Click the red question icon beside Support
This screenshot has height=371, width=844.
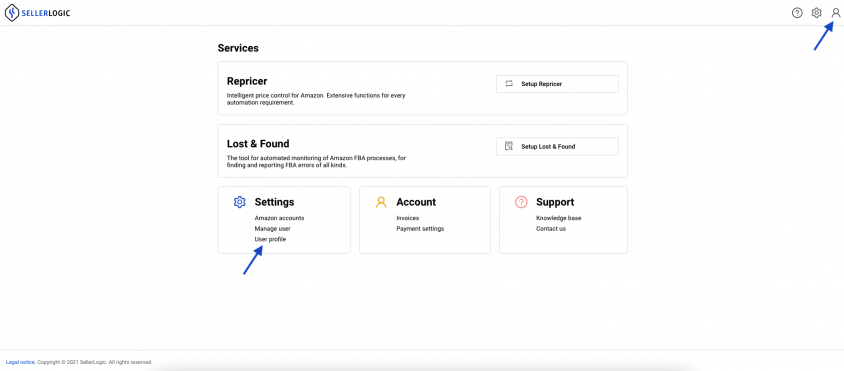521,202
